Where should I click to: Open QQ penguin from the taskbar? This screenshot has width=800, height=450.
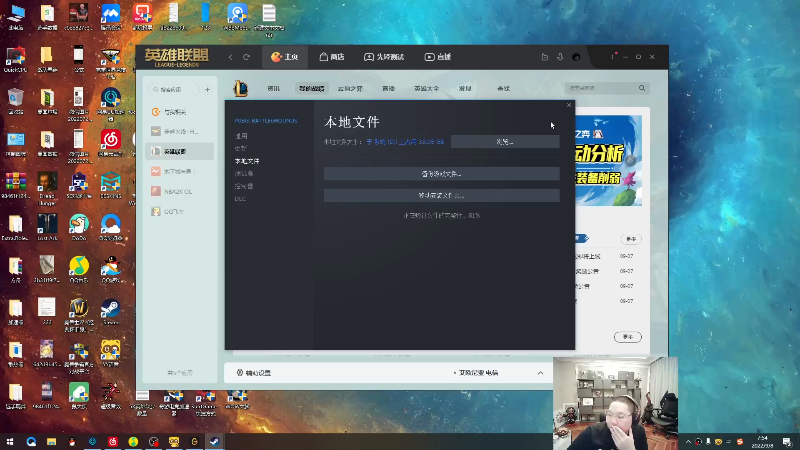(72, 442)
